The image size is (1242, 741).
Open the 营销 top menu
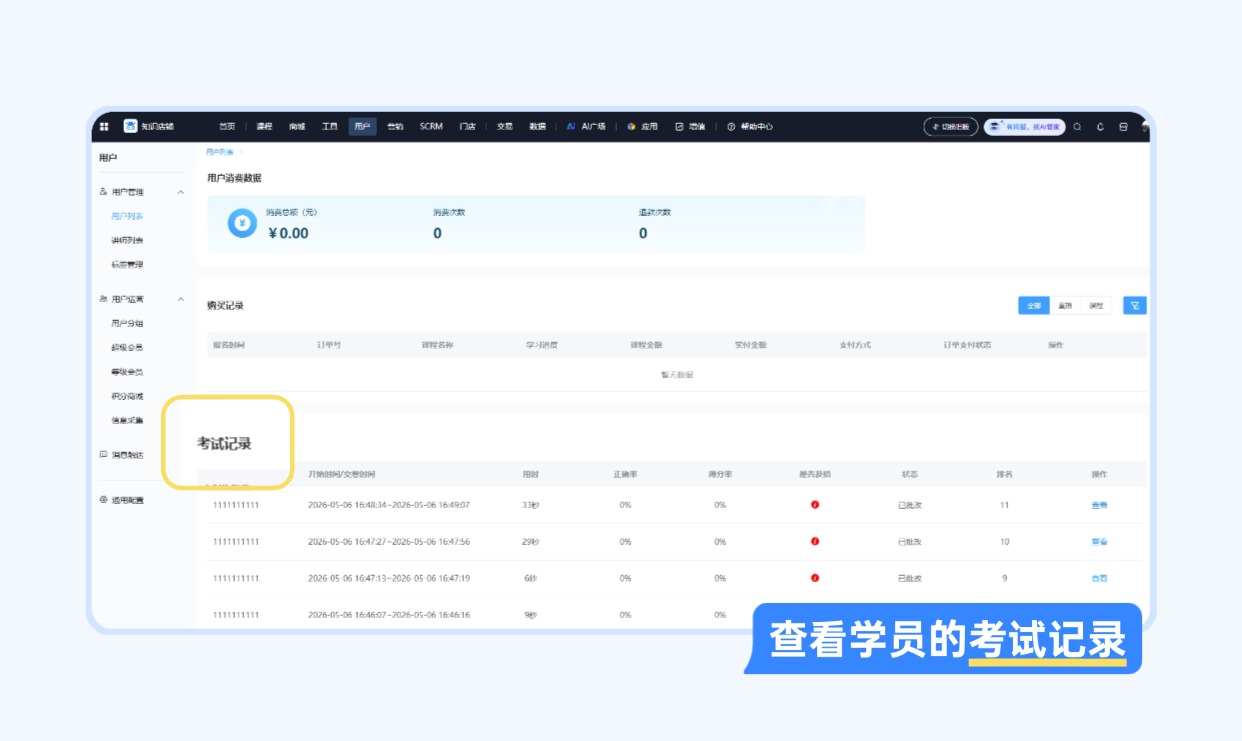tap(395, 127)
